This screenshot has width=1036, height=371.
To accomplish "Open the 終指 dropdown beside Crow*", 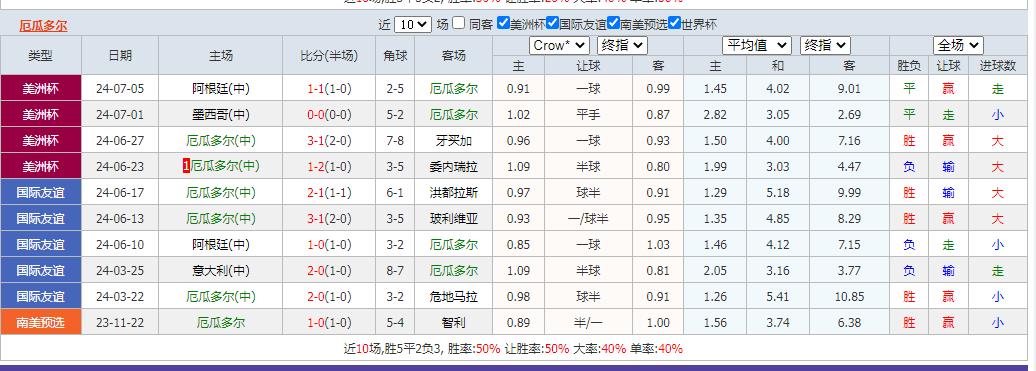I will (x=622, y=46).
